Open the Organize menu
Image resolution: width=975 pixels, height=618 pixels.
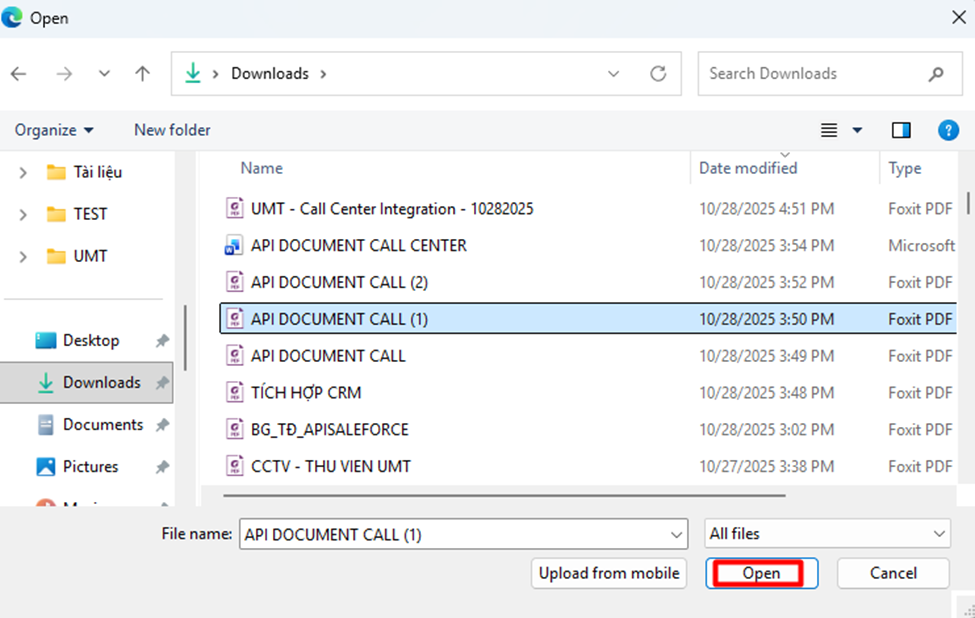(54, 130)
